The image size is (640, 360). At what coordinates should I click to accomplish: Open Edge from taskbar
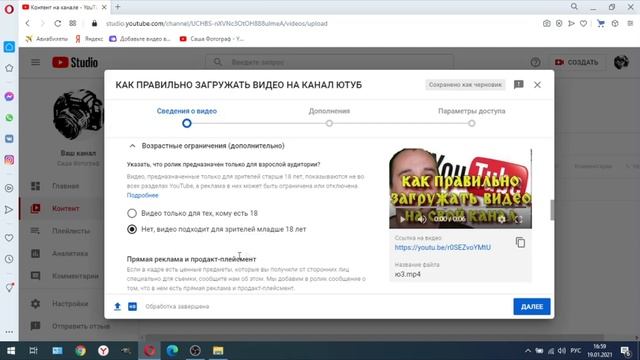point(172,350)
